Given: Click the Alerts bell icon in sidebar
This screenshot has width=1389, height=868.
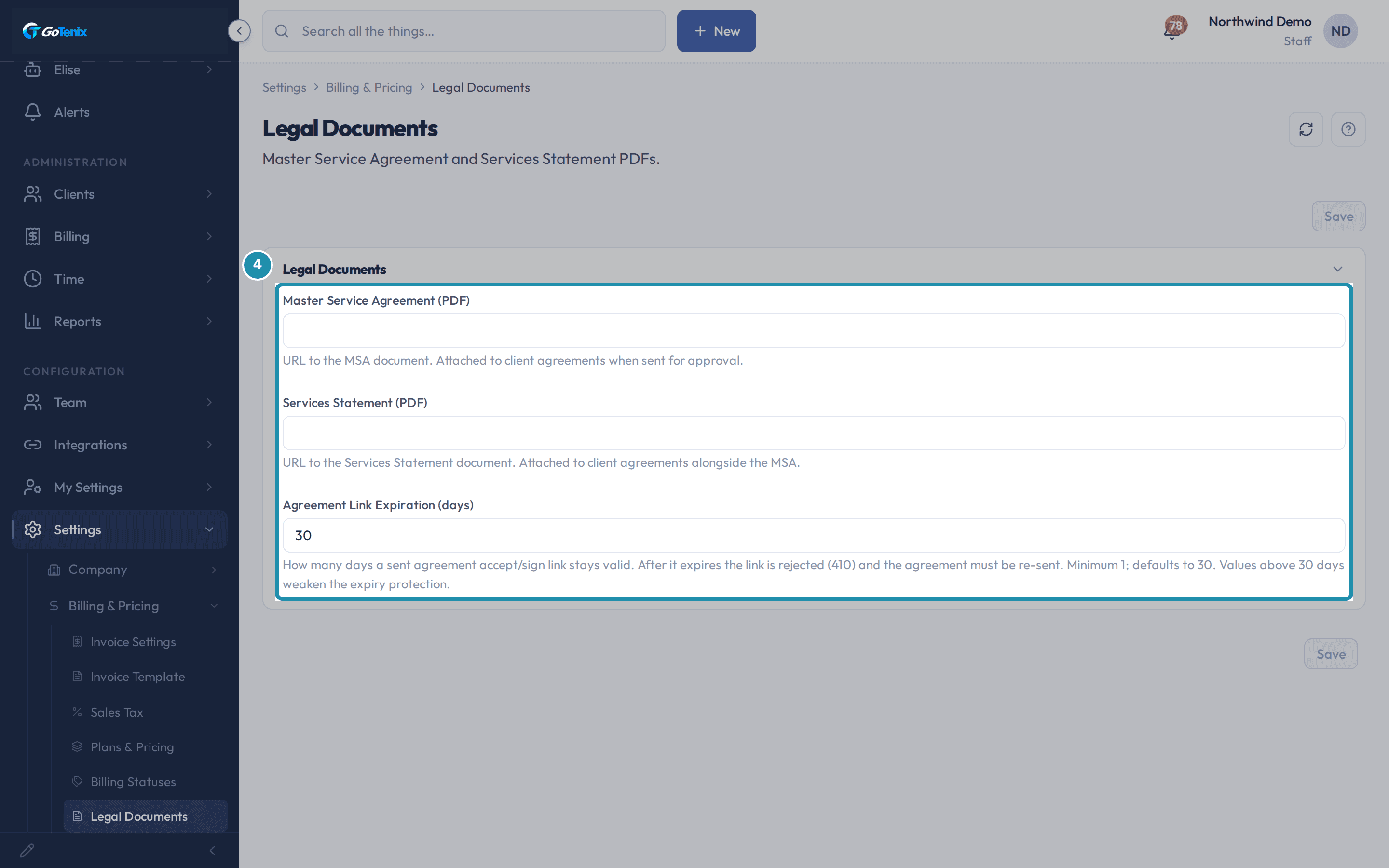Looking at the screenshot, I should pyautogui.click(x=33, y=112).
